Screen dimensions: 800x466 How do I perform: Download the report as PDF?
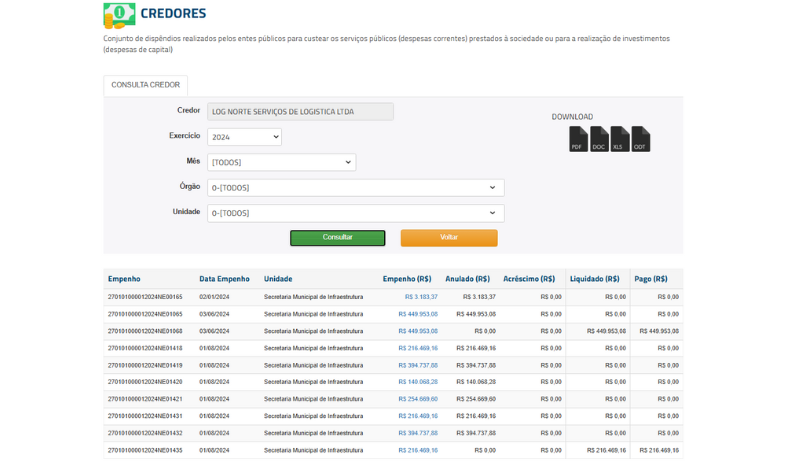click(x=578, y=139)
